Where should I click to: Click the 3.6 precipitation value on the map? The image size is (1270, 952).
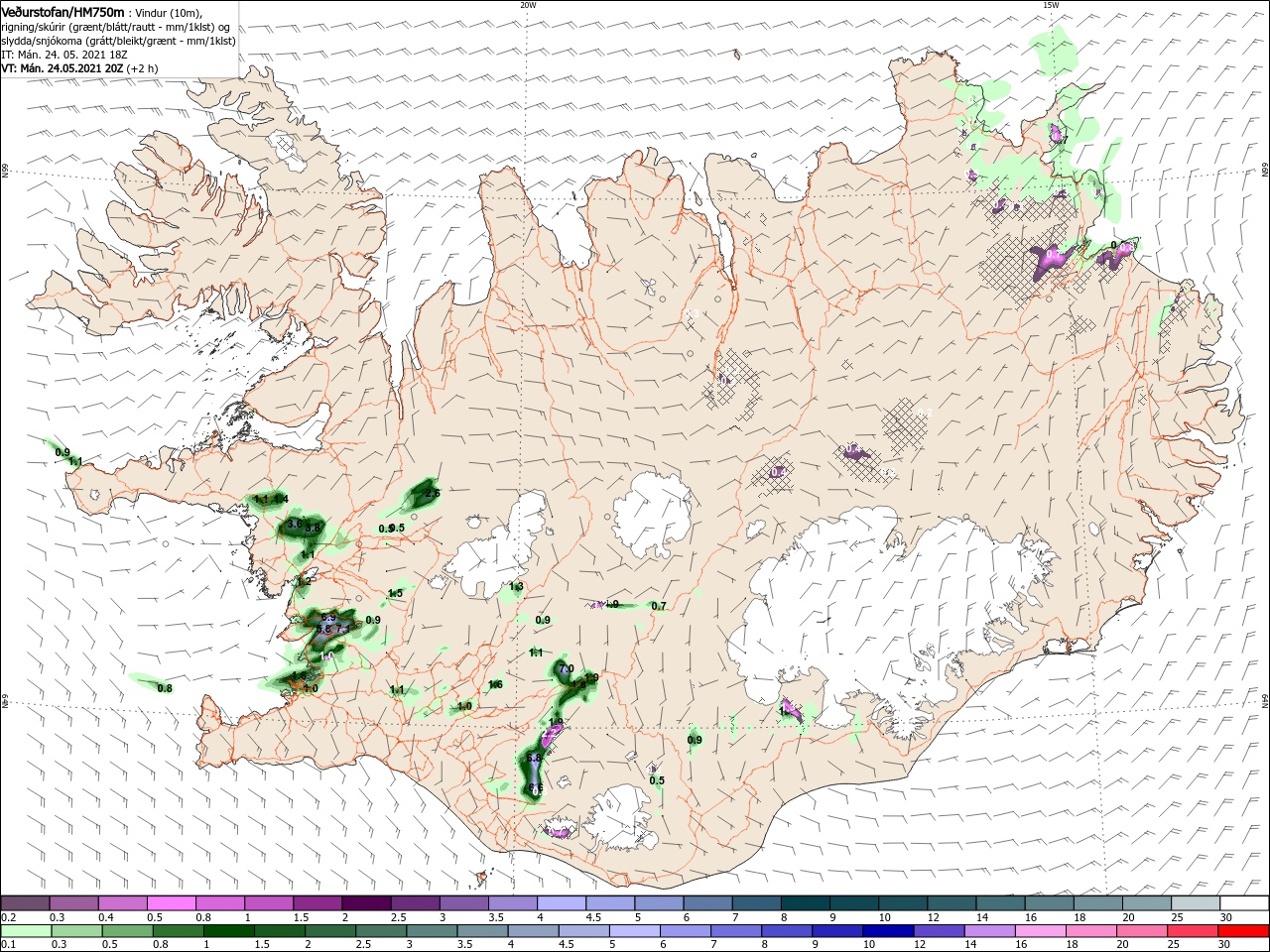[x=295, y=524]
